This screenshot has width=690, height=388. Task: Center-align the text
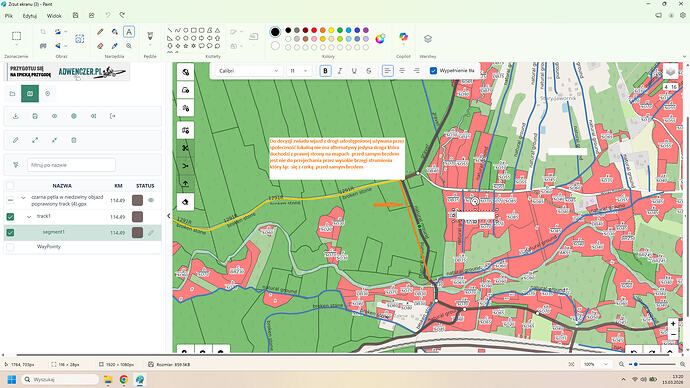pos(402,71)
